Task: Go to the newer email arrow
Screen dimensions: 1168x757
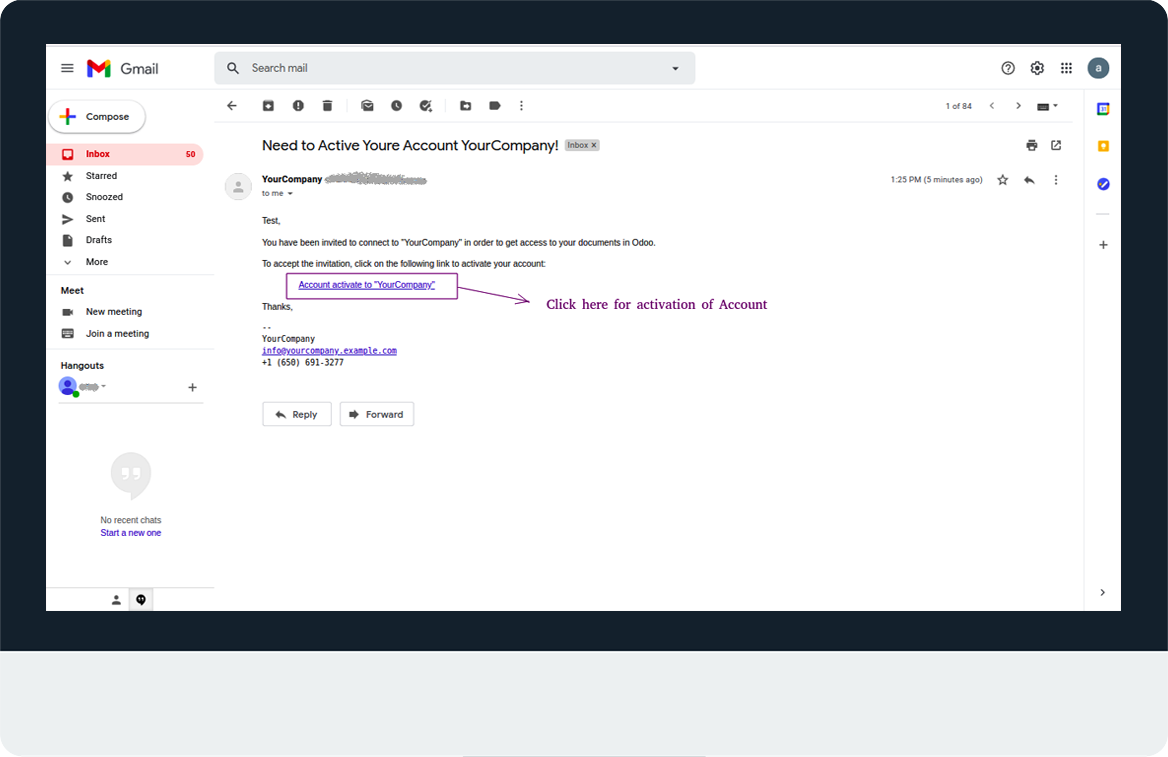Action: [x=991, y=106]
